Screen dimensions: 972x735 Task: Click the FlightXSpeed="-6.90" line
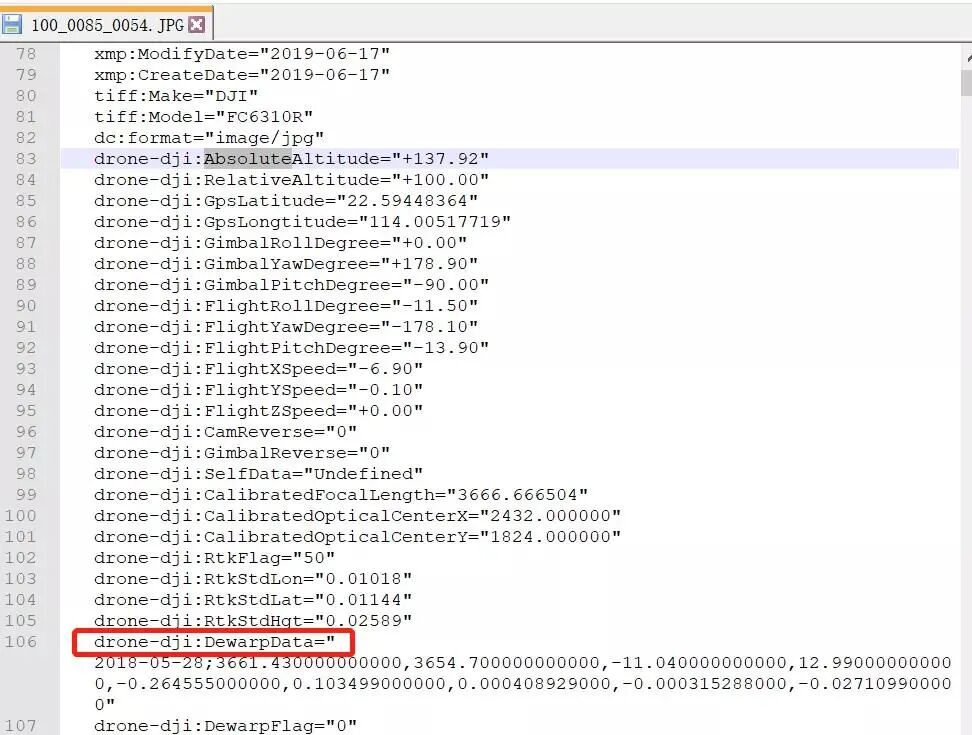pyautogui.click(x=258, y=369)
